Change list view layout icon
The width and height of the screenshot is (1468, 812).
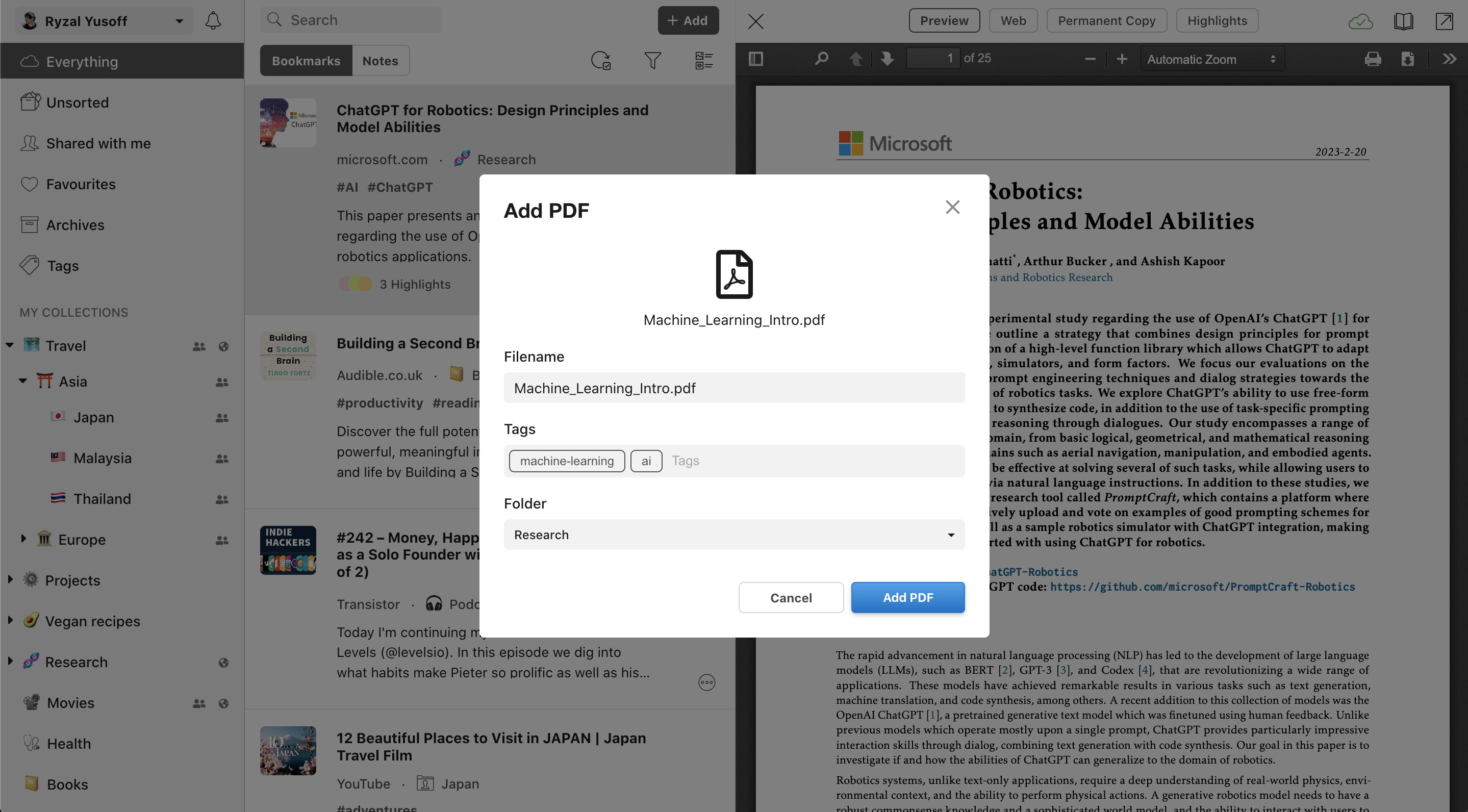coord(704,60)
